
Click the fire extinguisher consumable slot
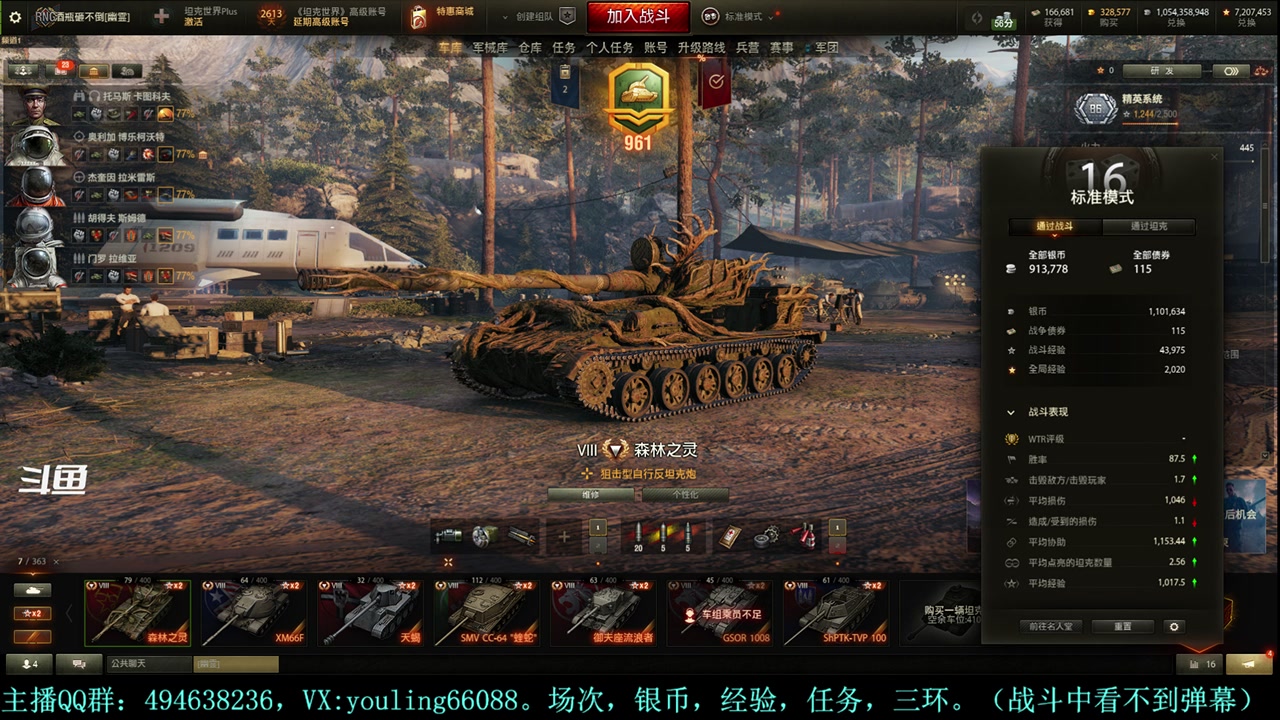(x=806, y=537)
